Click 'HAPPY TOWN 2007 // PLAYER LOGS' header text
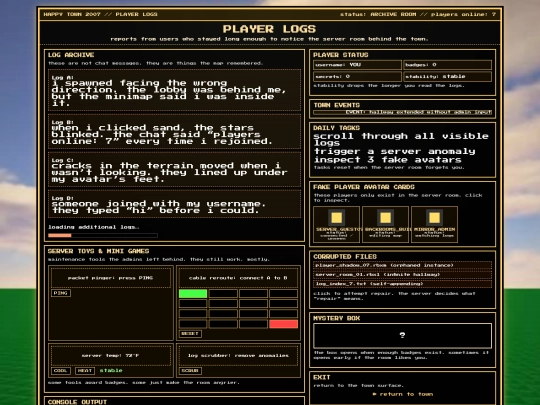540x405 pixels. 101,14
